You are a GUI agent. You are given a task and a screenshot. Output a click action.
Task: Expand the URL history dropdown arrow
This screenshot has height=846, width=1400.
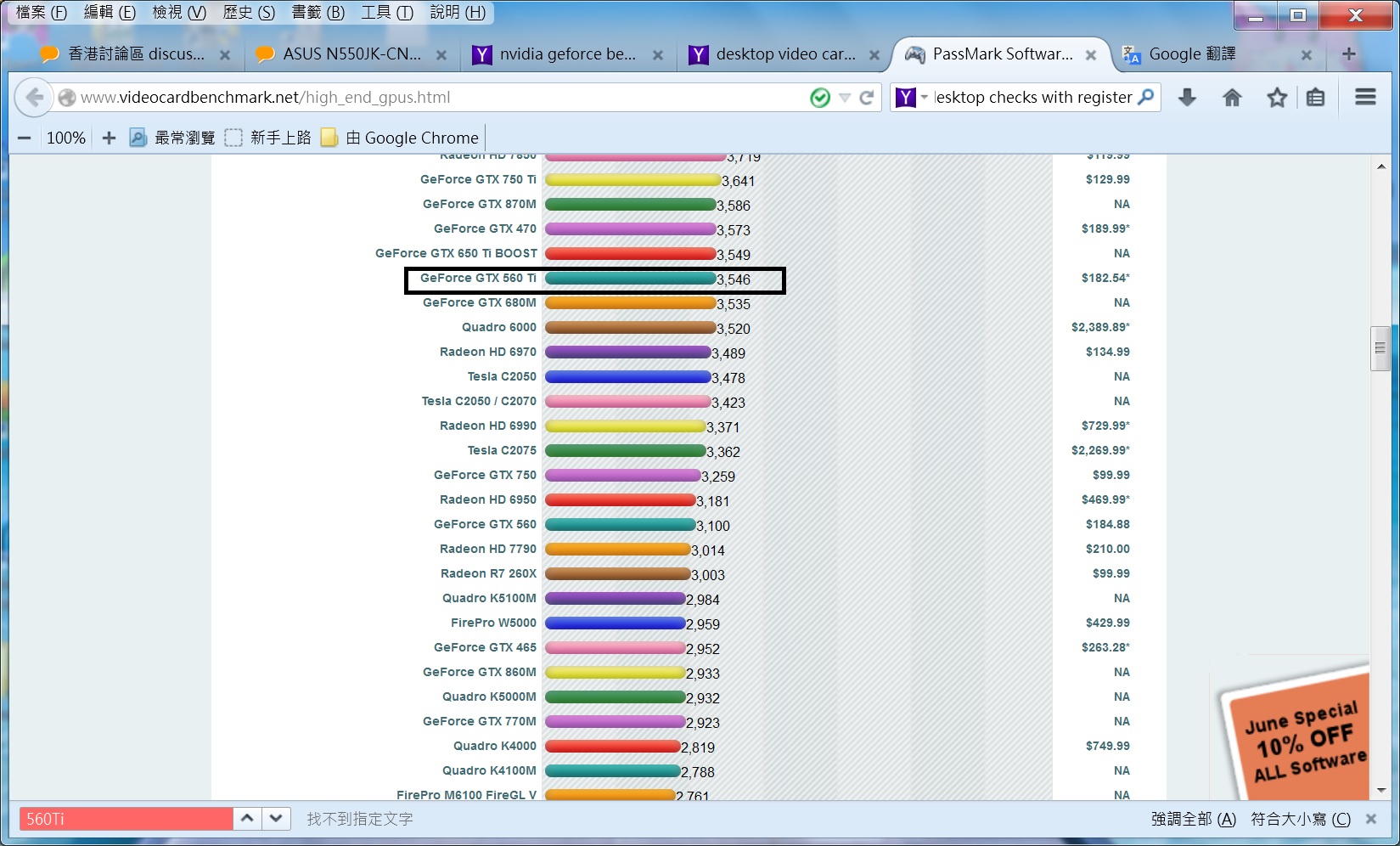click(845, 98)
